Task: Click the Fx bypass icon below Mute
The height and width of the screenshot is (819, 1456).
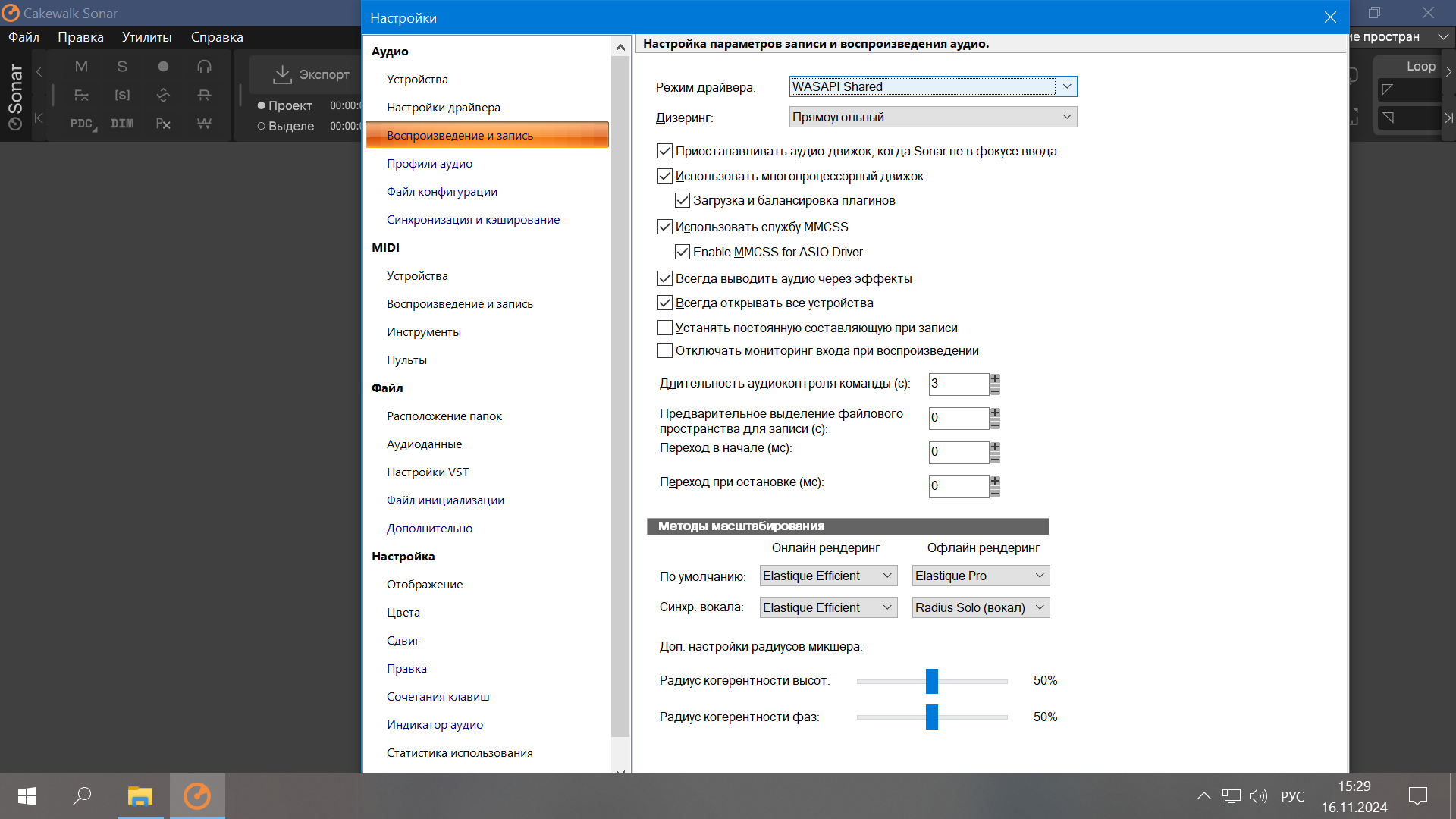Action: point(81,95)
